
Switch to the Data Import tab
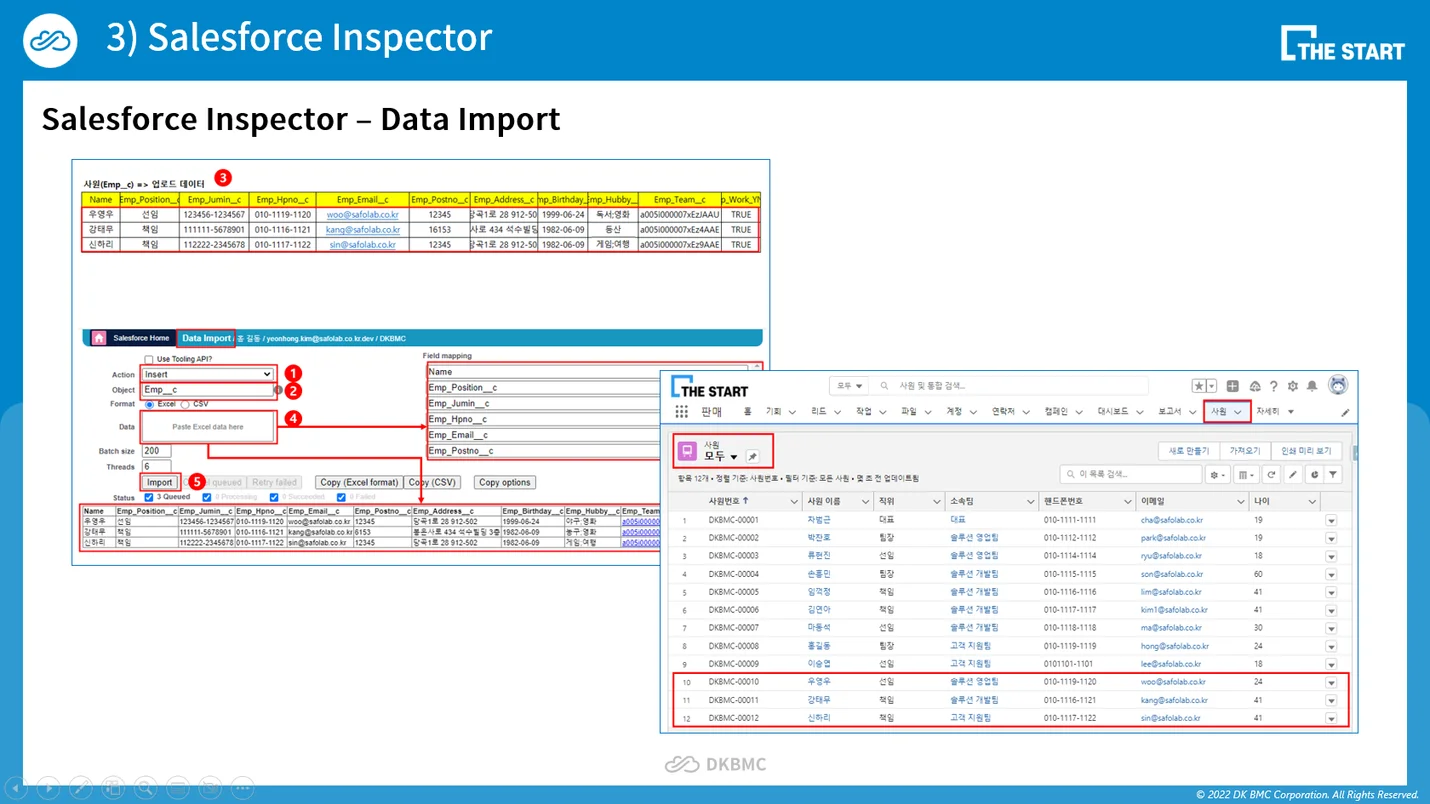click(x=206, y=338)
